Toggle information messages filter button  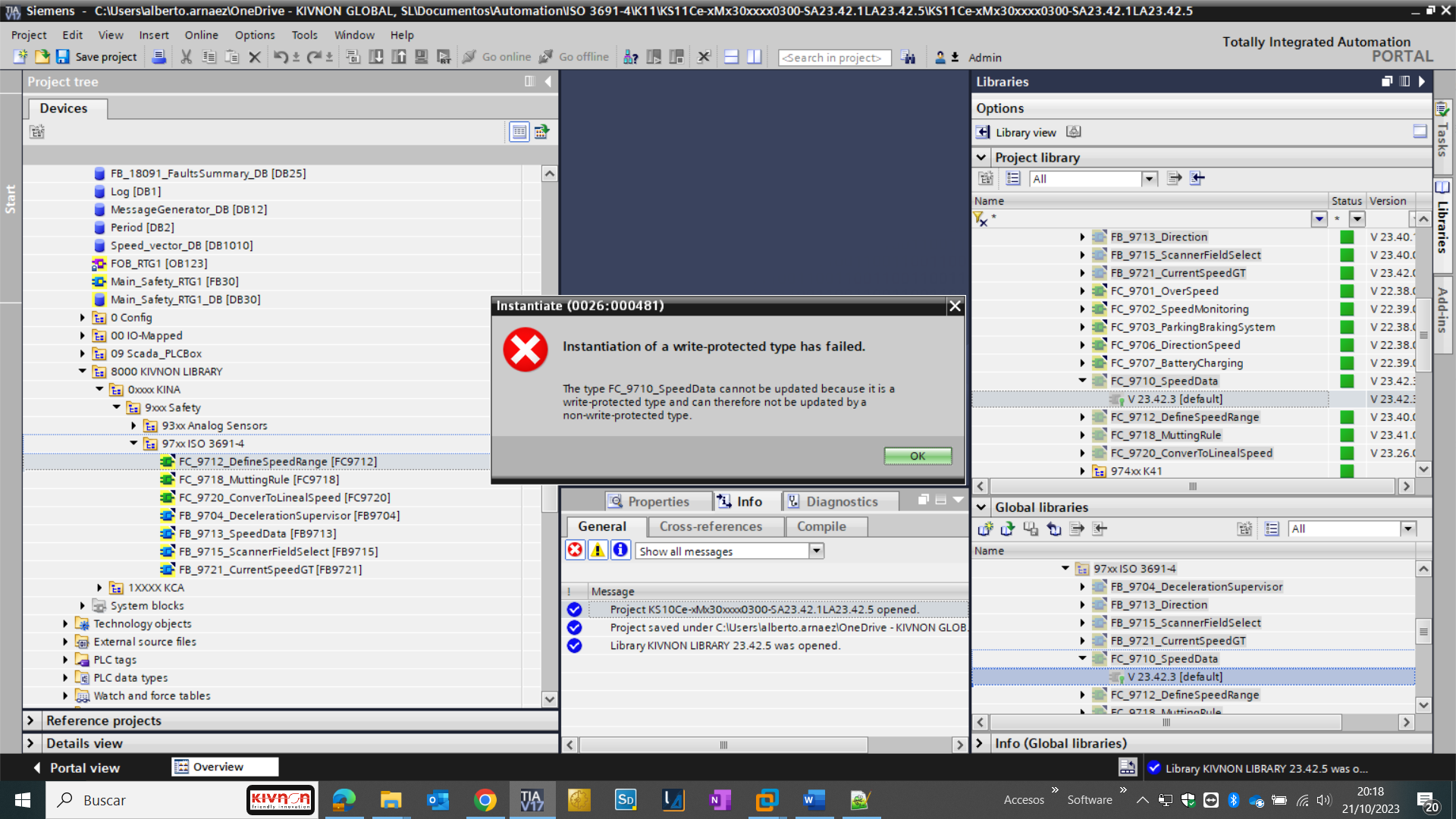tap(620, 551)
